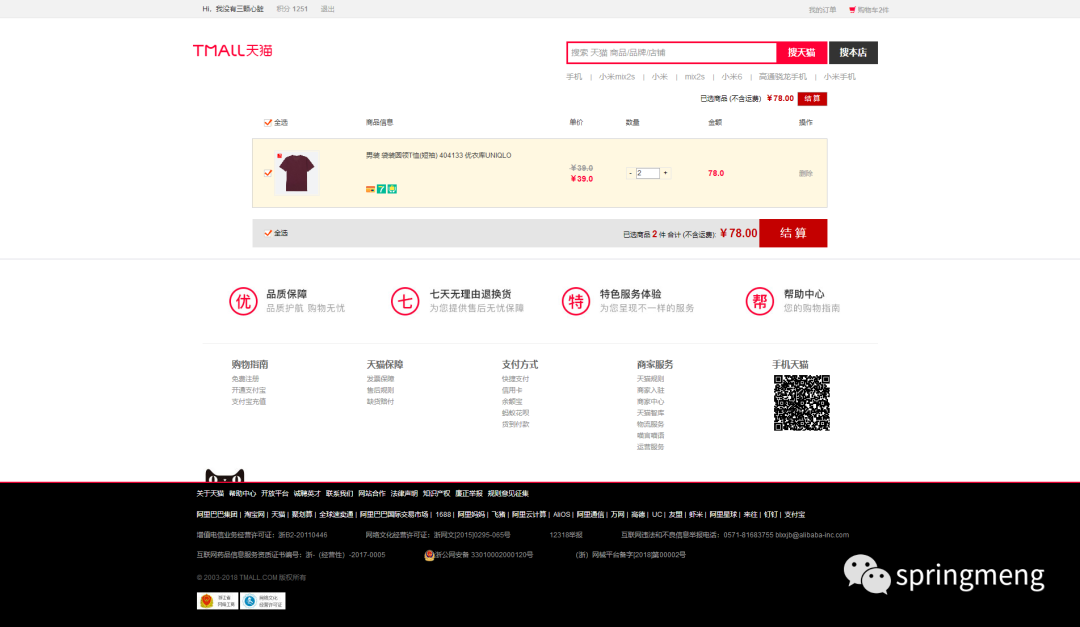Viewport: 1080px width, 627px height.
Task: Click the red 搜天猫 search button
Action: click(802, 52)
